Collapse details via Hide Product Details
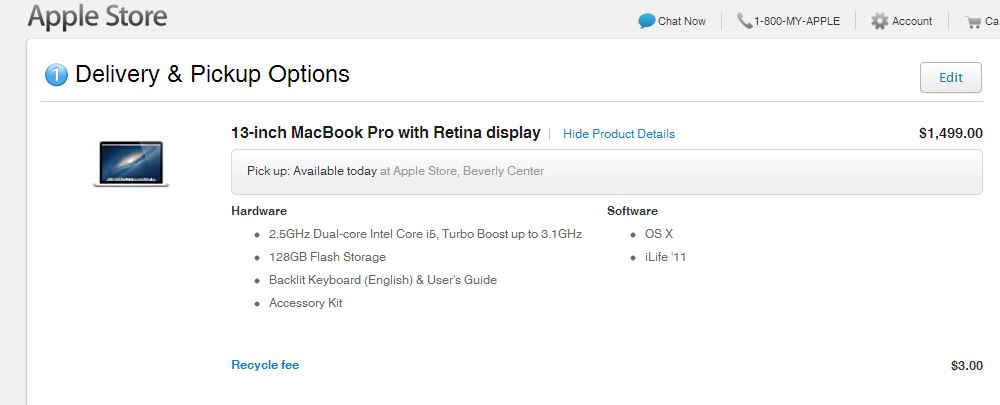 coord(619,134)
